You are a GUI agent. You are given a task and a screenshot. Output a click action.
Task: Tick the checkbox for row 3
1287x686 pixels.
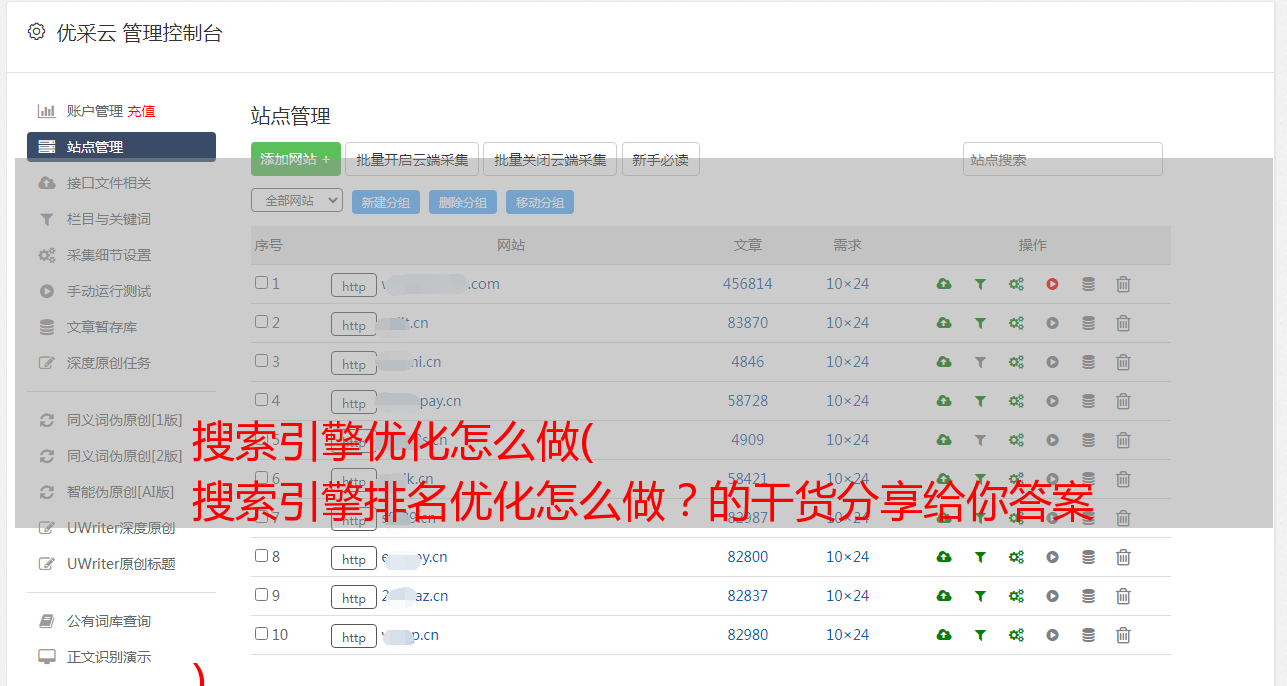pos(261,361)
